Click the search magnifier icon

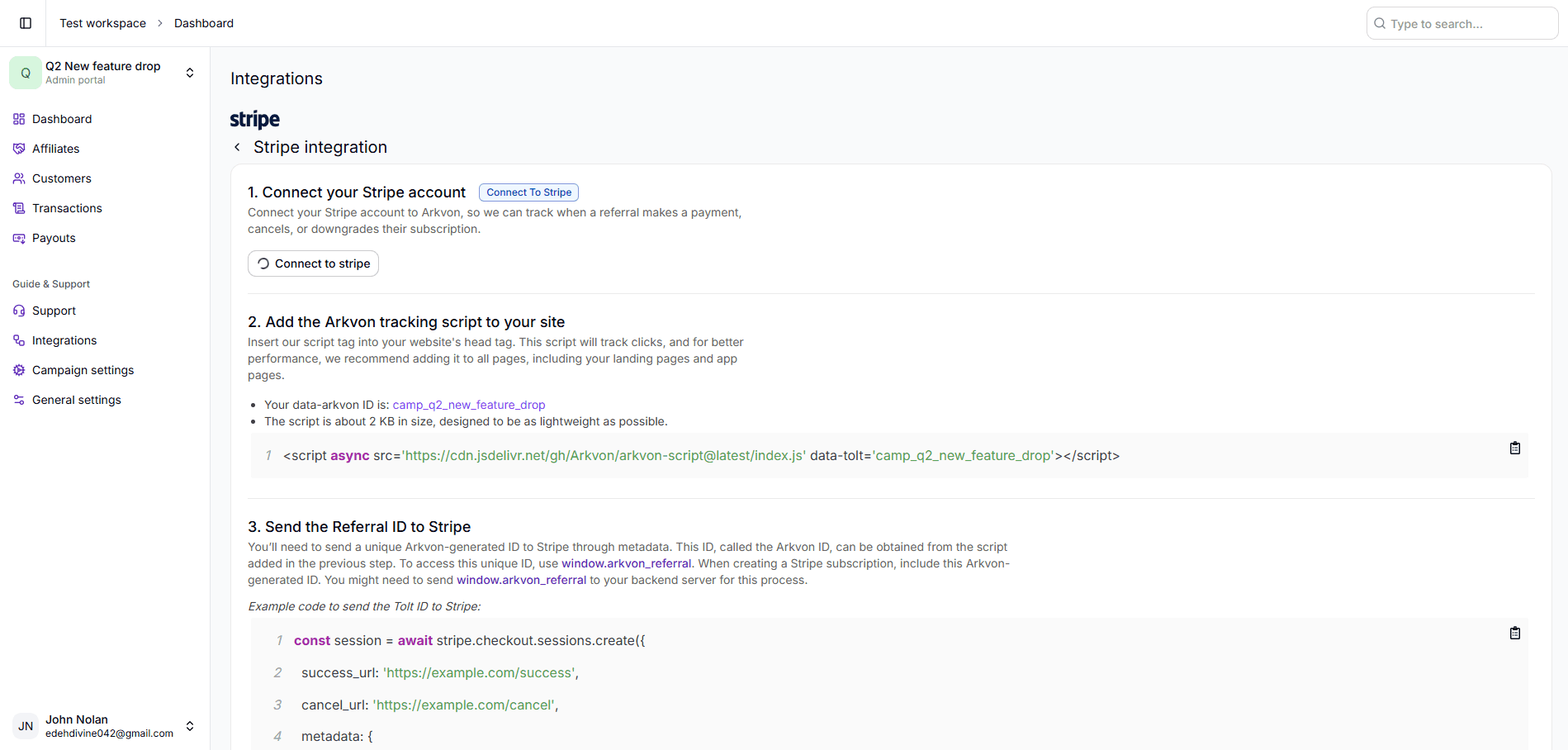(1379, 23)
